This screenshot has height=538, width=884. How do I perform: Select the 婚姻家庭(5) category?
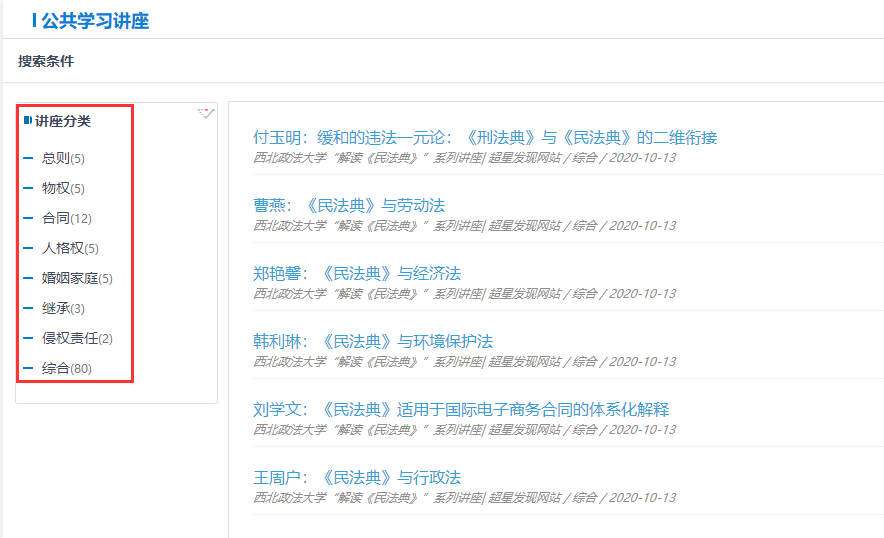pos(77,278)
